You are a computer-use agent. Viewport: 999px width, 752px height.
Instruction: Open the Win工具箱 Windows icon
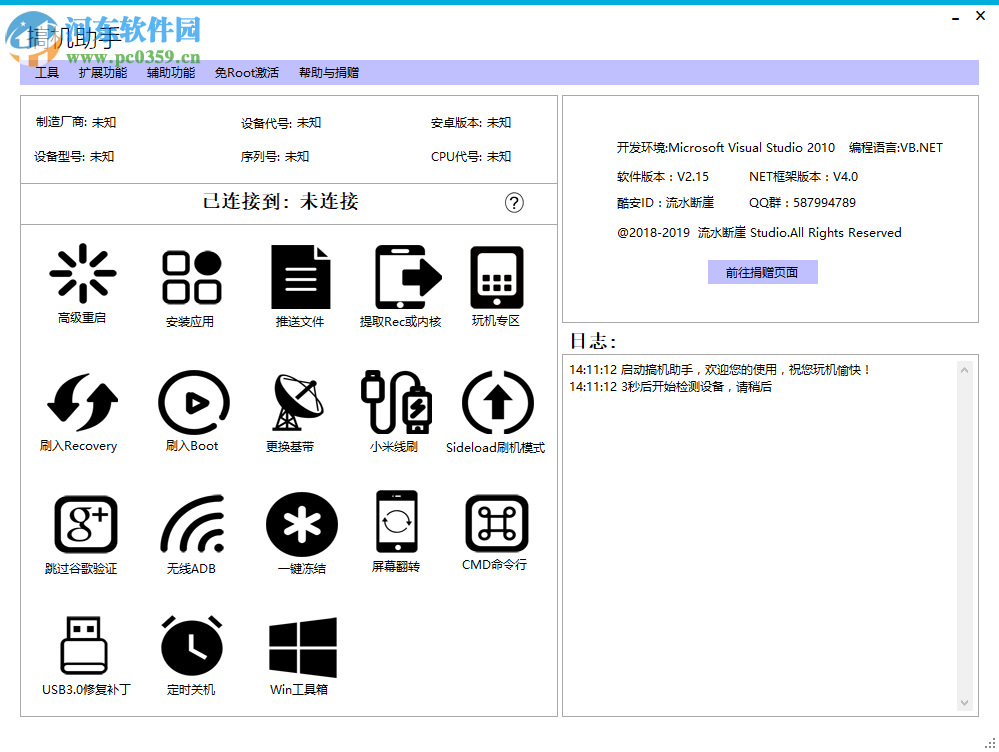[303, 647]
